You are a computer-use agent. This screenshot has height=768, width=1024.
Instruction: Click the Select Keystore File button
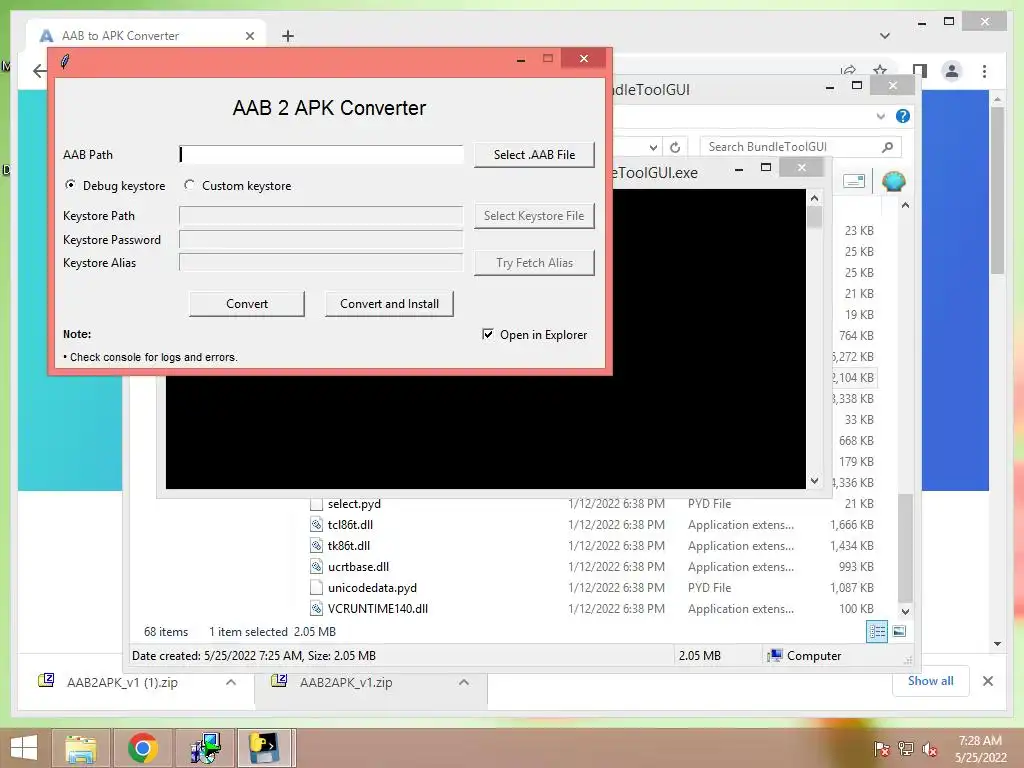click(x=534, y=216)
